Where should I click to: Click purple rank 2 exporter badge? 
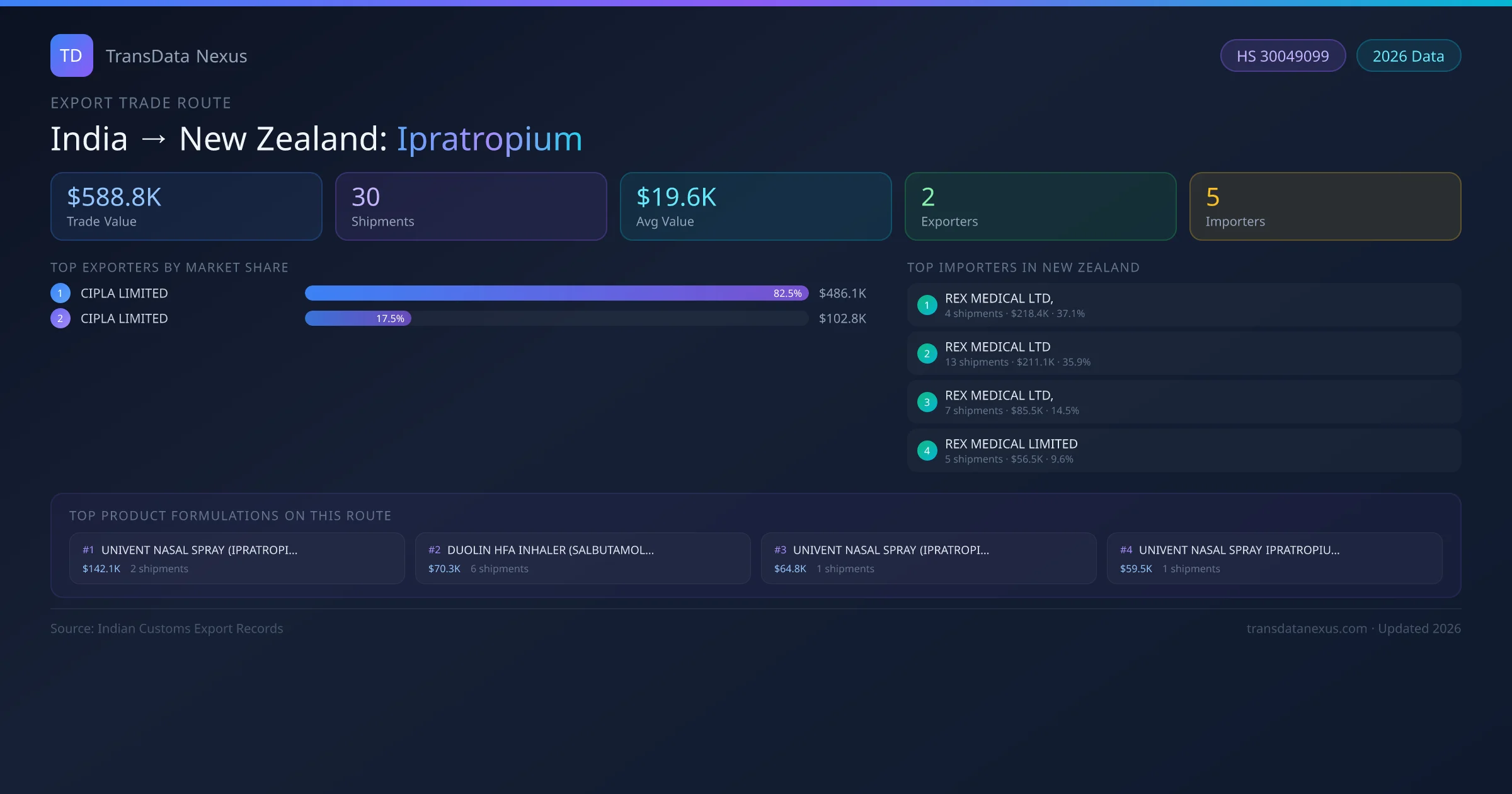click(60, 318)
